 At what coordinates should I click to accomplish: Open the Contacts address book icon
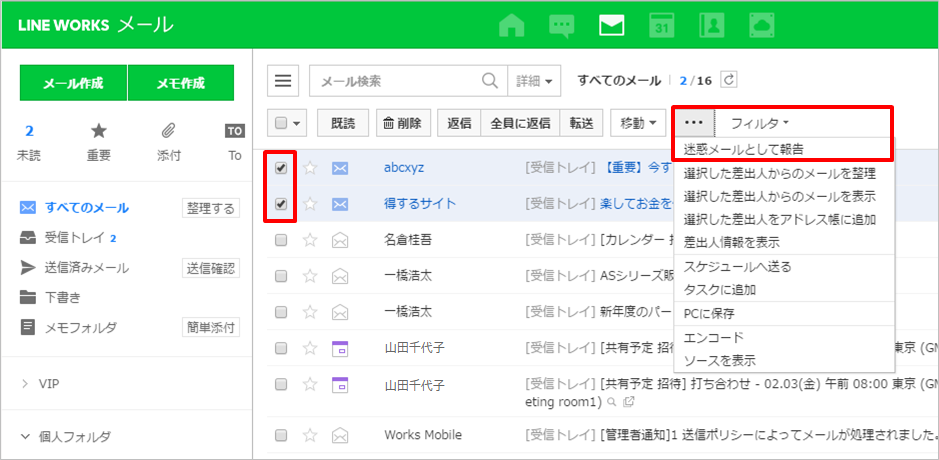(x=711, y=25)
